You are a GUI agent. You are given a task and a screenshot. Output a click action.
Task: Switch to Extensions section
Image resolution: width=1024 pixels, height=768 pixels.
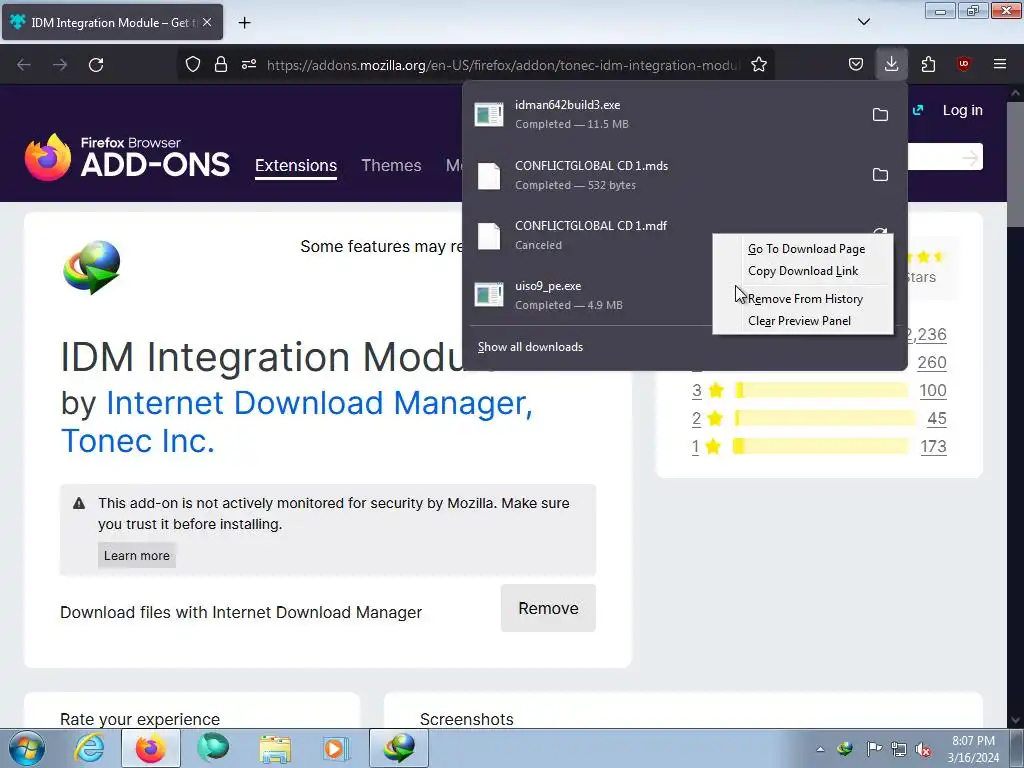tap(296, 165)
